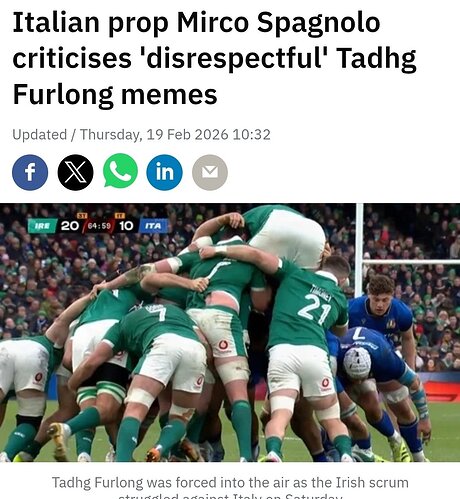Share the article on Facebook
Image resolution: width=460 pixels, height=499 pixels.
click(x=30, y=172)
